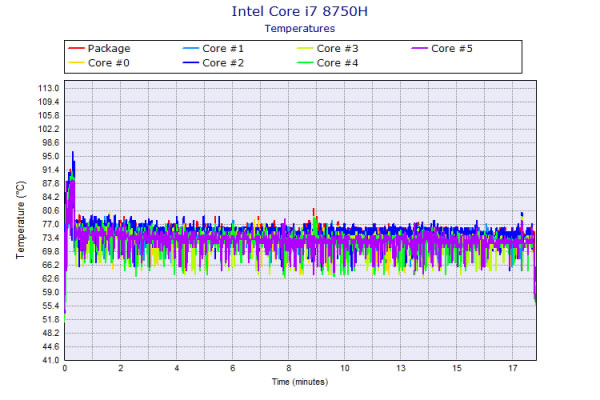Click the 13 tick on the time axis
The width and height of the screenshot is (600, 400).
point(401,368)
